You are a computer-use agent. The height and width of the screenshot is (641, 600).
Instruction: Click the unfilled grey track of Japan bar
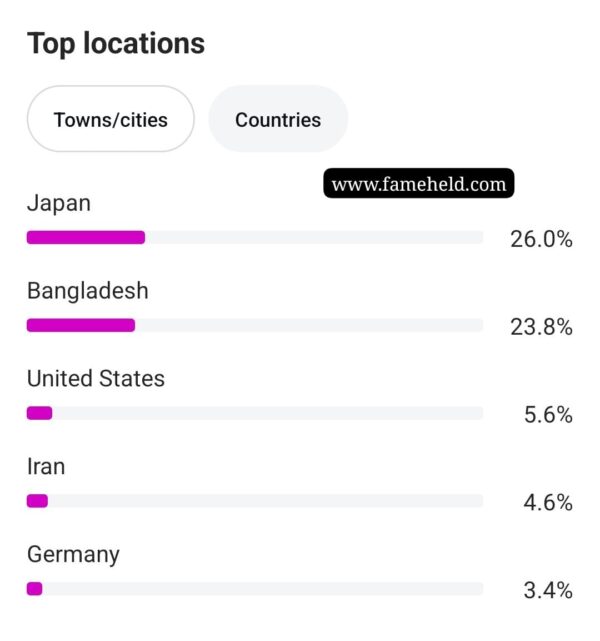pyautogui.click(x=314, y=238)
